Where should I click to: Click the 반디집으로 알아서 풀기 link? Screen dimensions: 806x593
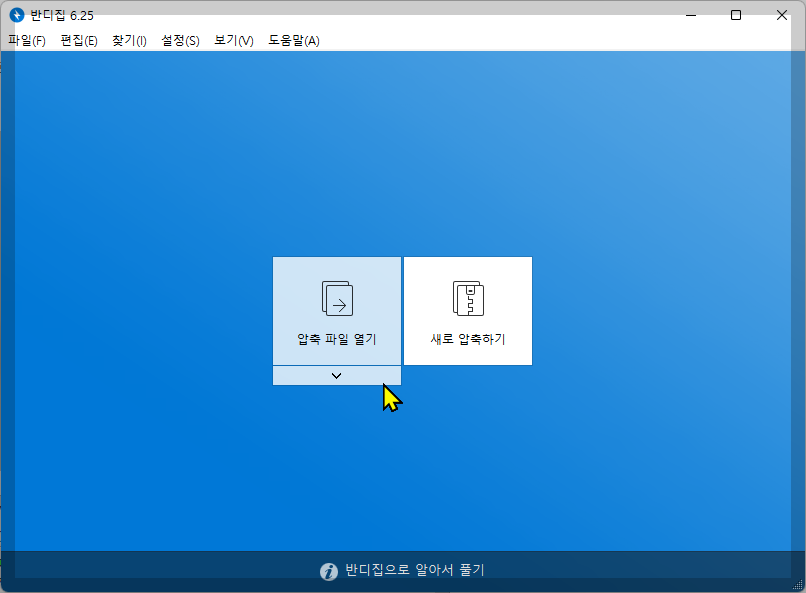414,570
